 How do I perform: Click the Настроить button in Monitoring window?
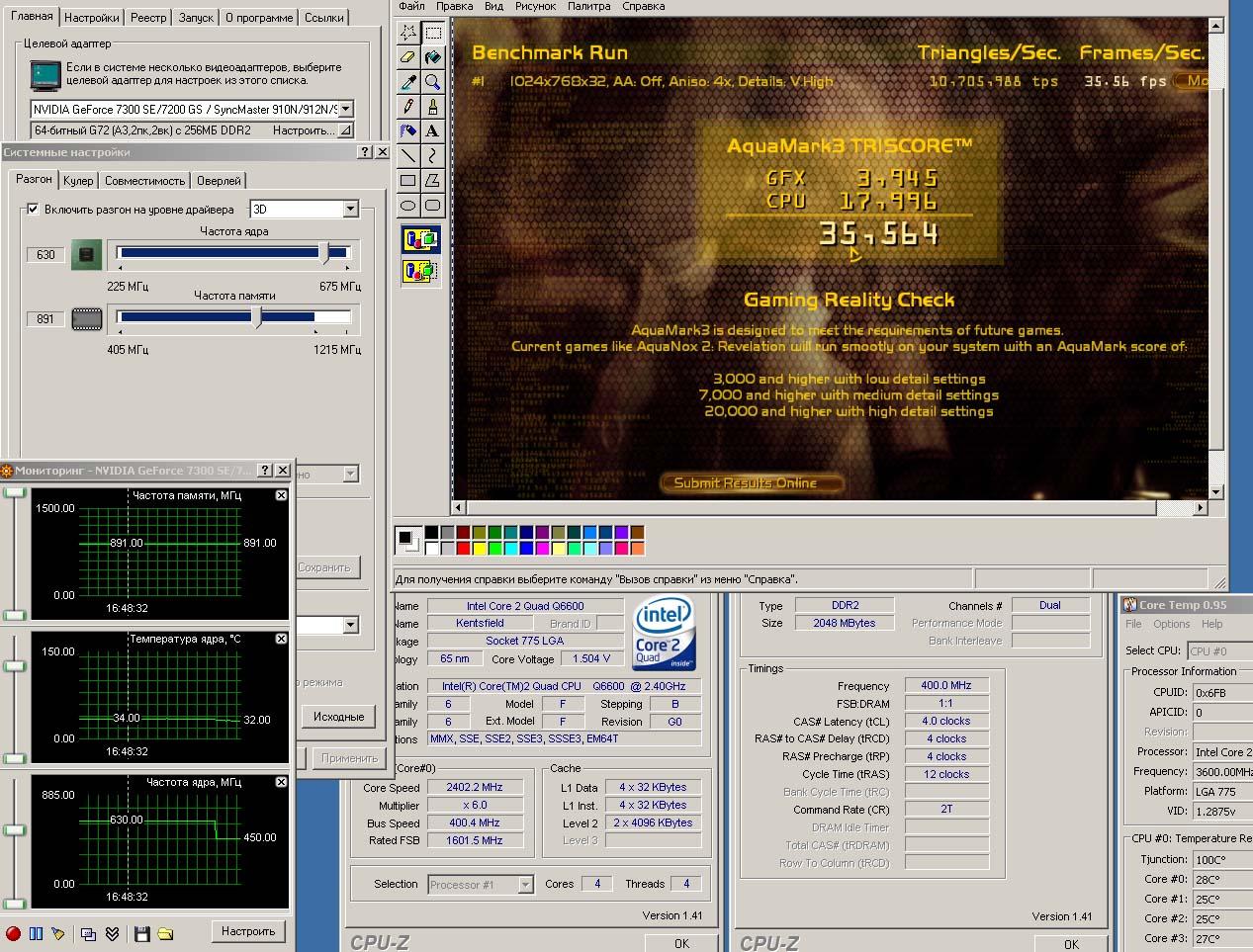click(248, 931)
